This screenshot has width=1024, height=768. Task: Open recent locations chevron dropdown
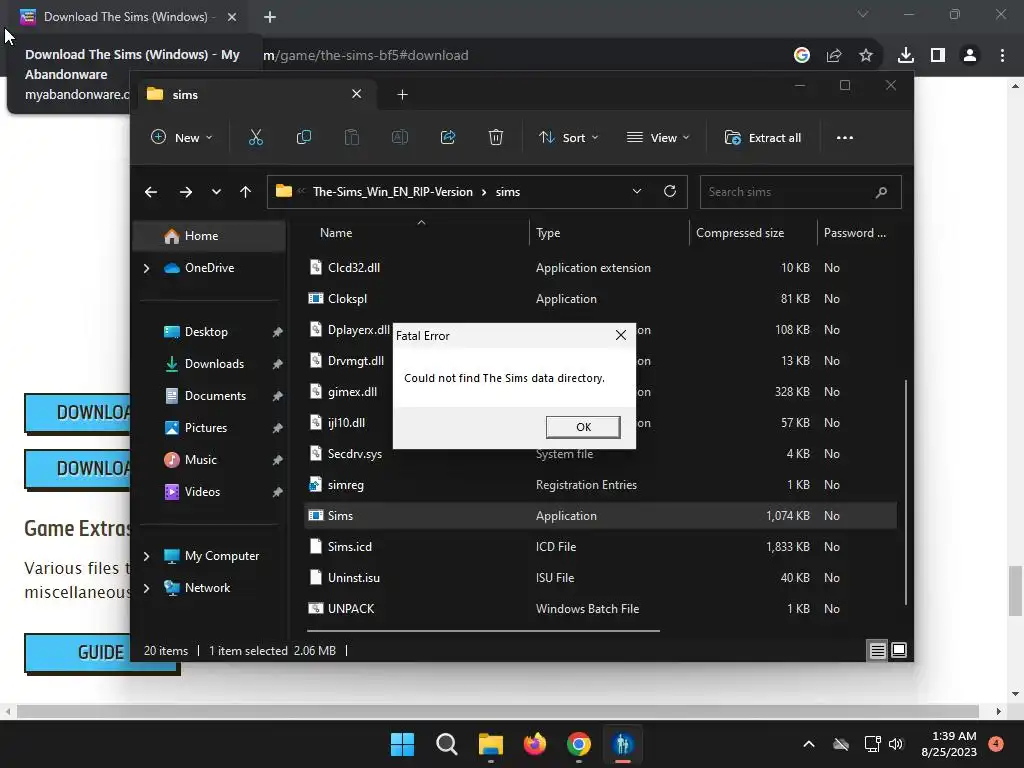216,192
